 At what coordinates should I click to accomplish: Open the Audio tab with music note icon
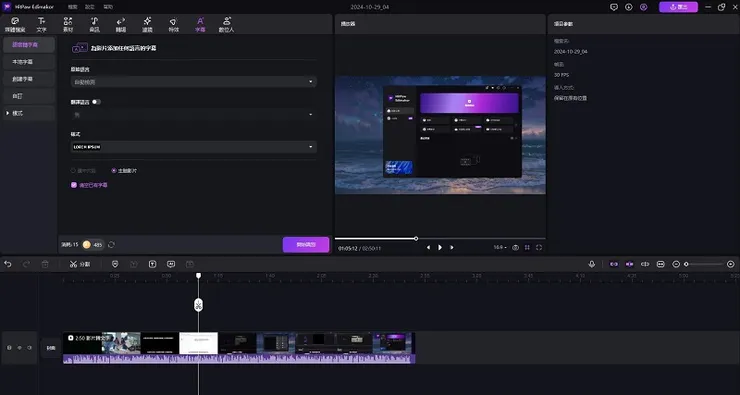coord(94,24)
